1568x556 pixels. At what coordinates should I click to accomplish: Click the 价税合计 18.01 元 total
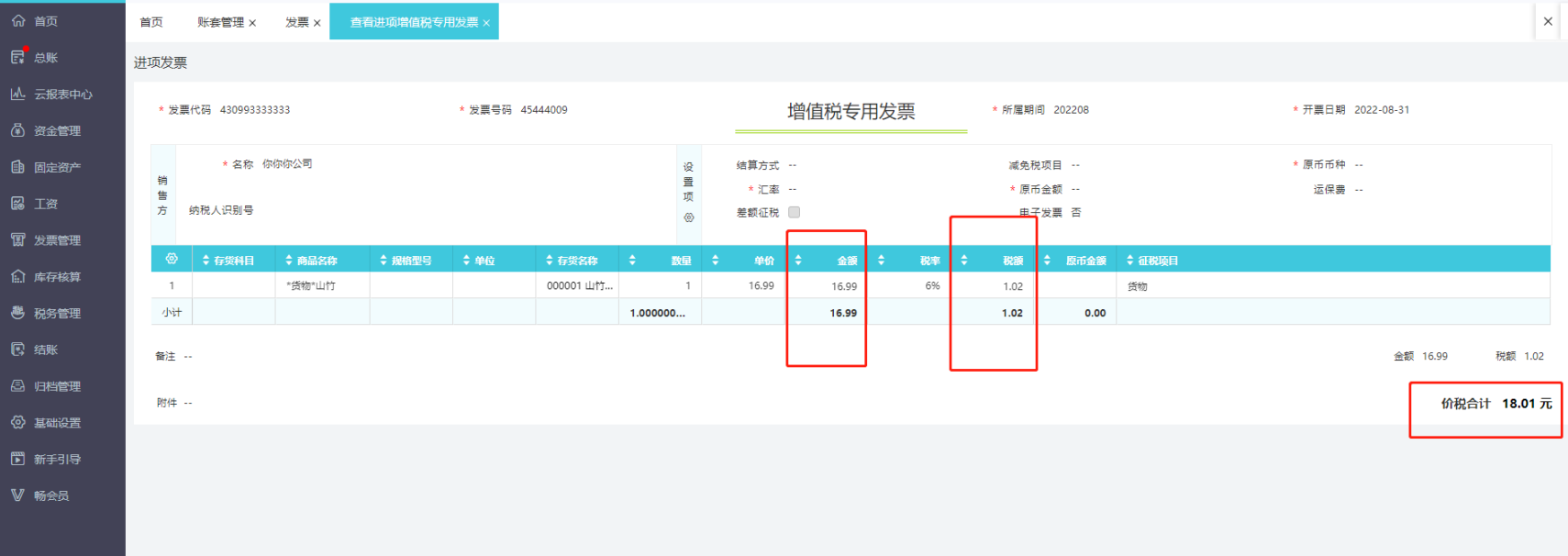(1496, 403)
